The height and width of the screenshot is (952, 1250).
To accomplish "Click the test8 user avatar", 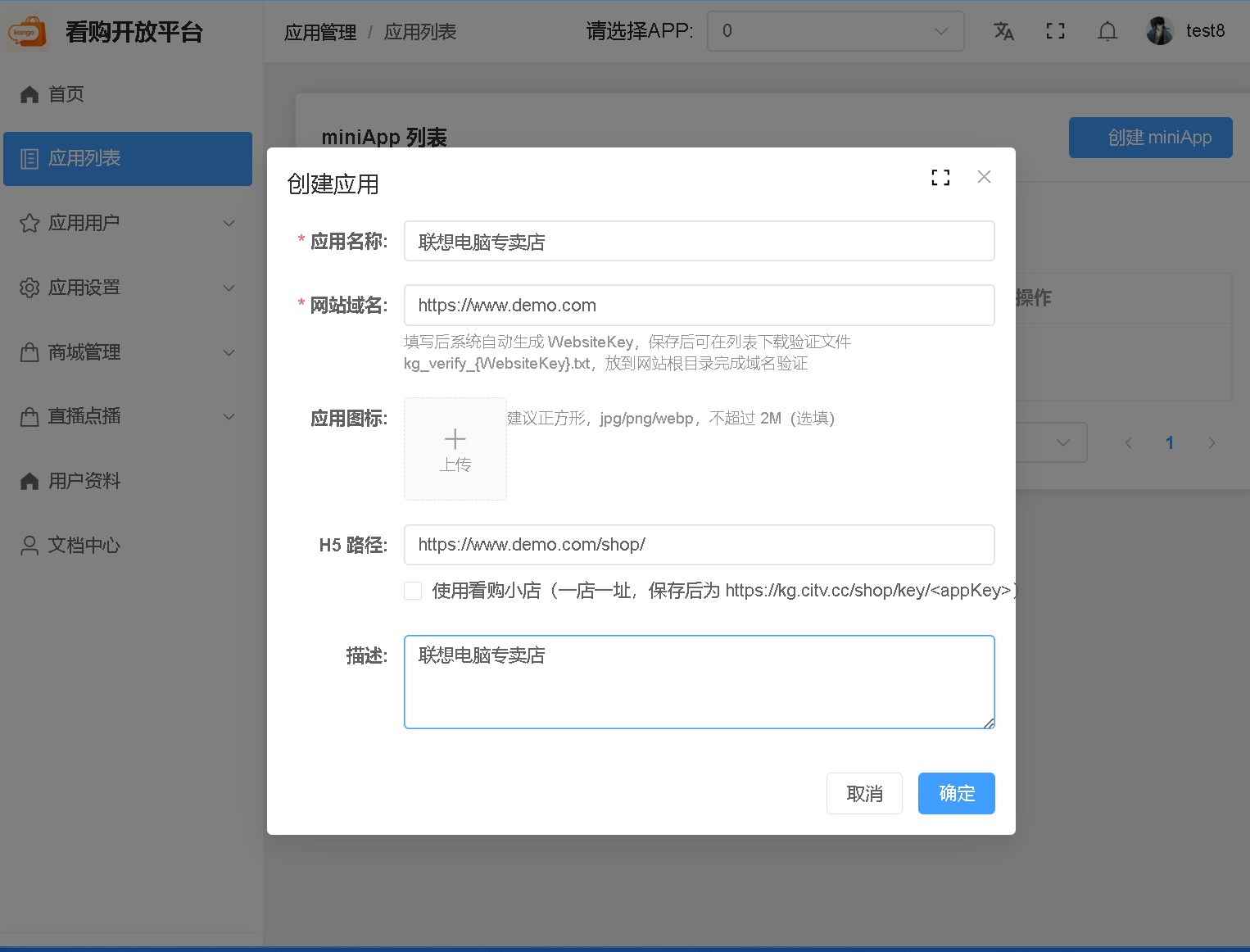I will tap(1160, 31).
